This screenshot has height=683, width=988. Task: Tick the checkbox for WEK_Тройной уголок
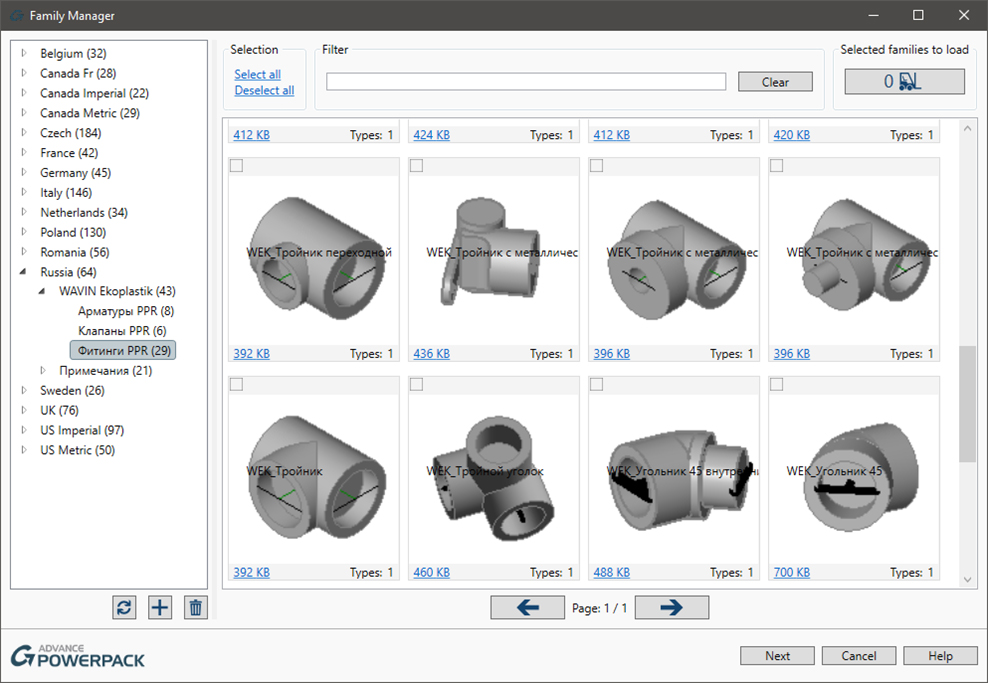click(x=417, y=385)
